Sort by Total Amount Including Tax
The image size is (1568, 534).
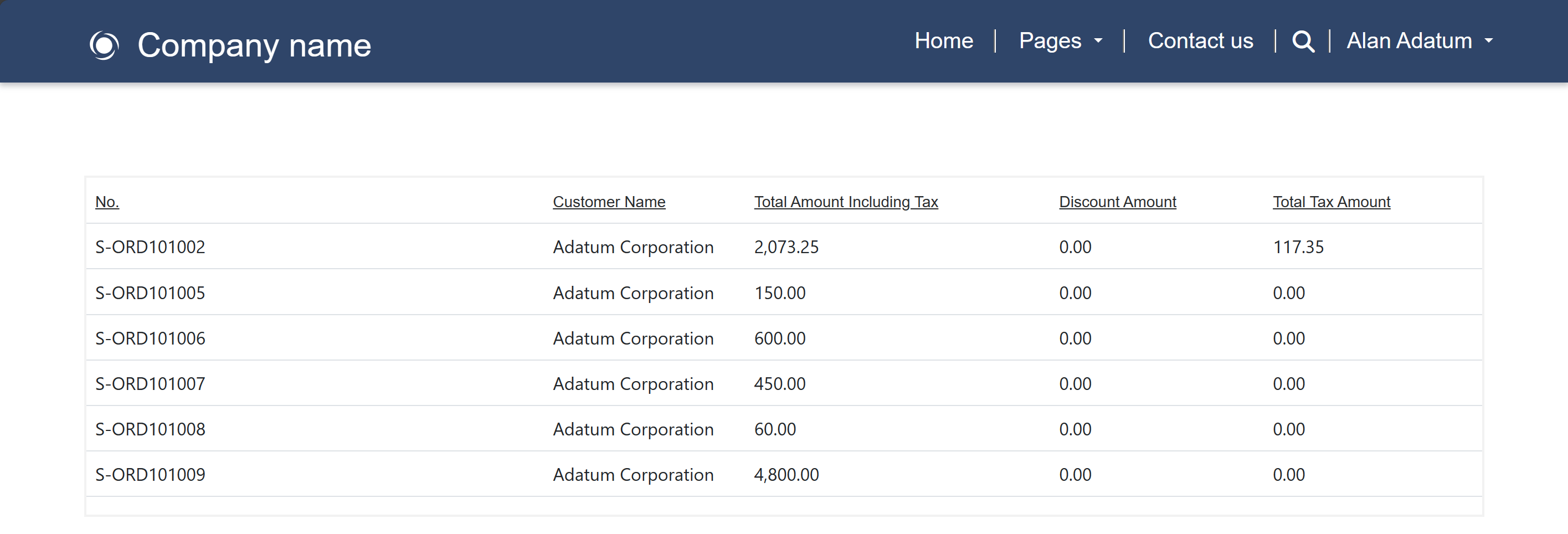846,202
